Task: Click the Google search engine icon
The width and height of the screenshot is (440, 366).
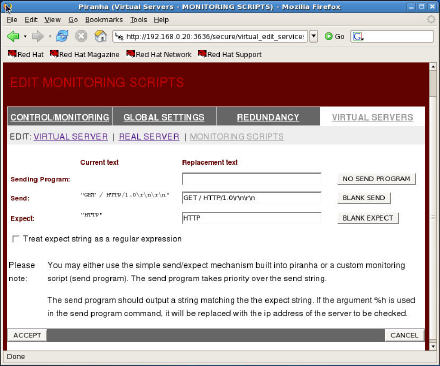Action: pos(358,36)
